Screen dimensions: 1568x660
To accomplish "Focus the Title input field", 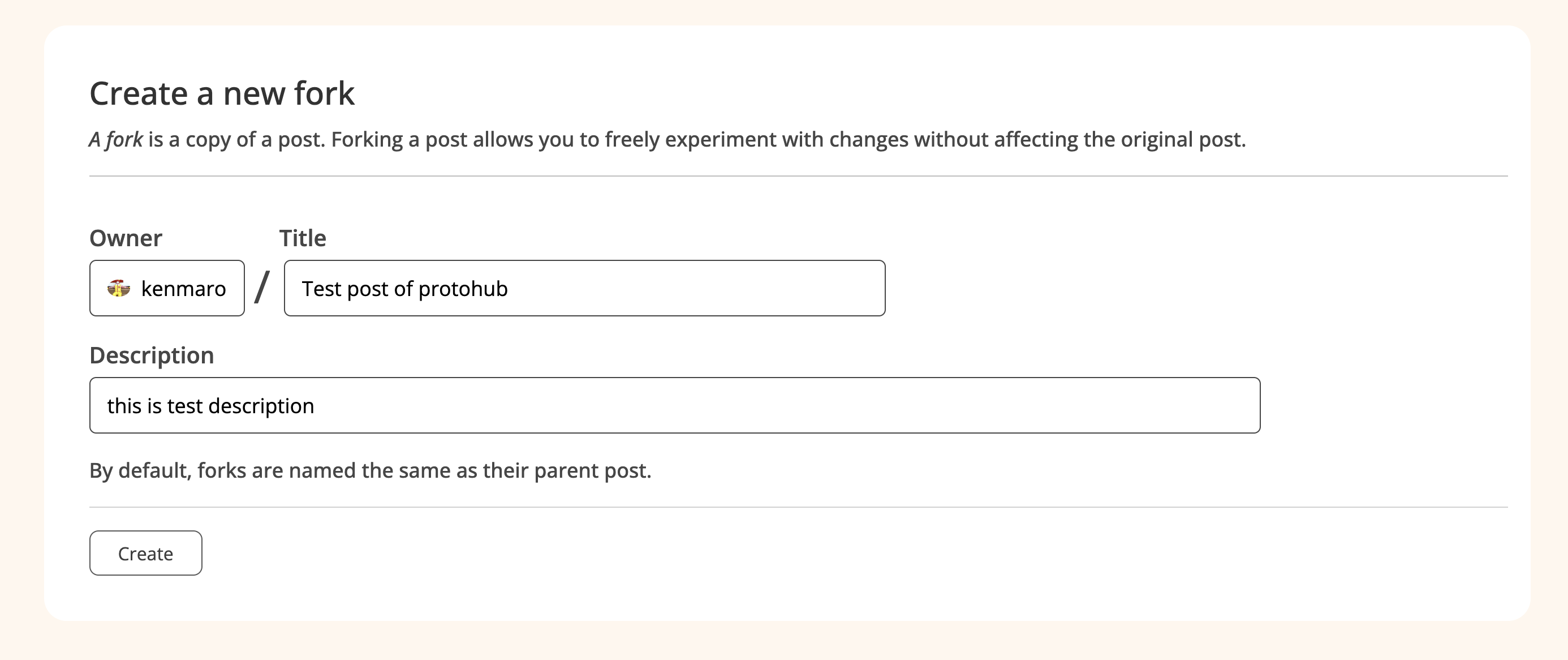I will pyautogui.click(x=584, y=288).
